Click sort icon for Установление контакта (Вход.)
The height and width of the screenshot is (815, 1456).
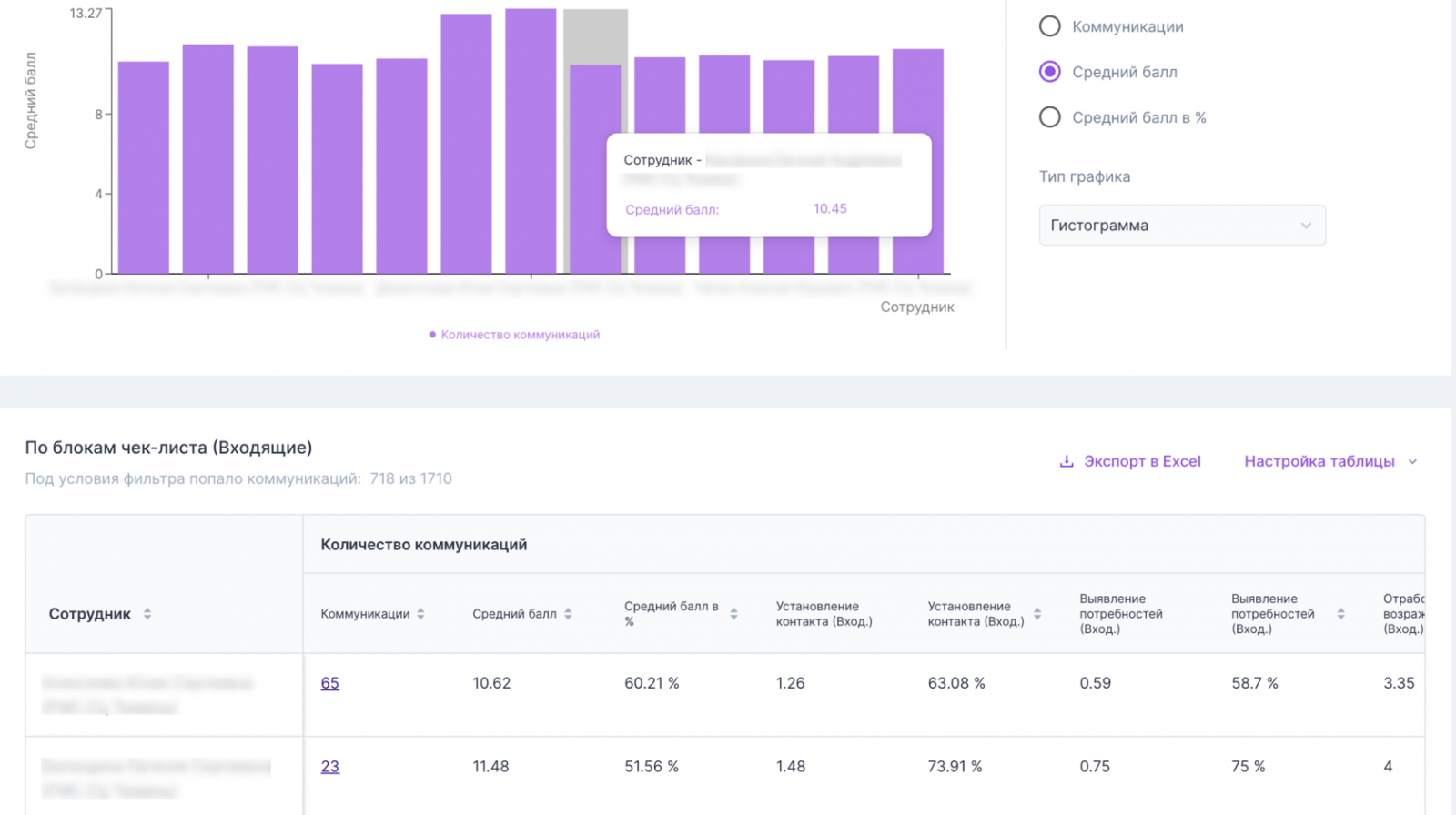1037,614
